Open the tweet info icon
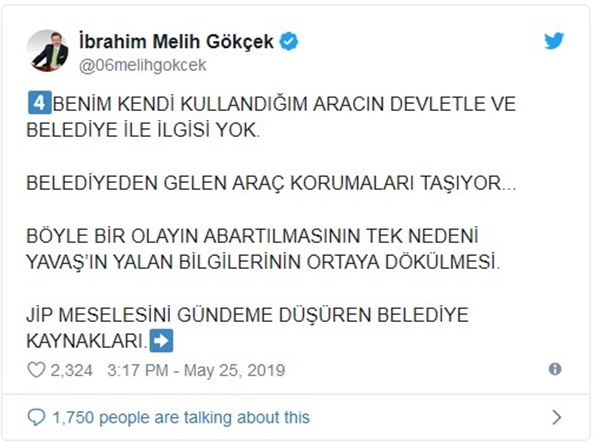Screen dimensions: 600x448 (555, 370)
